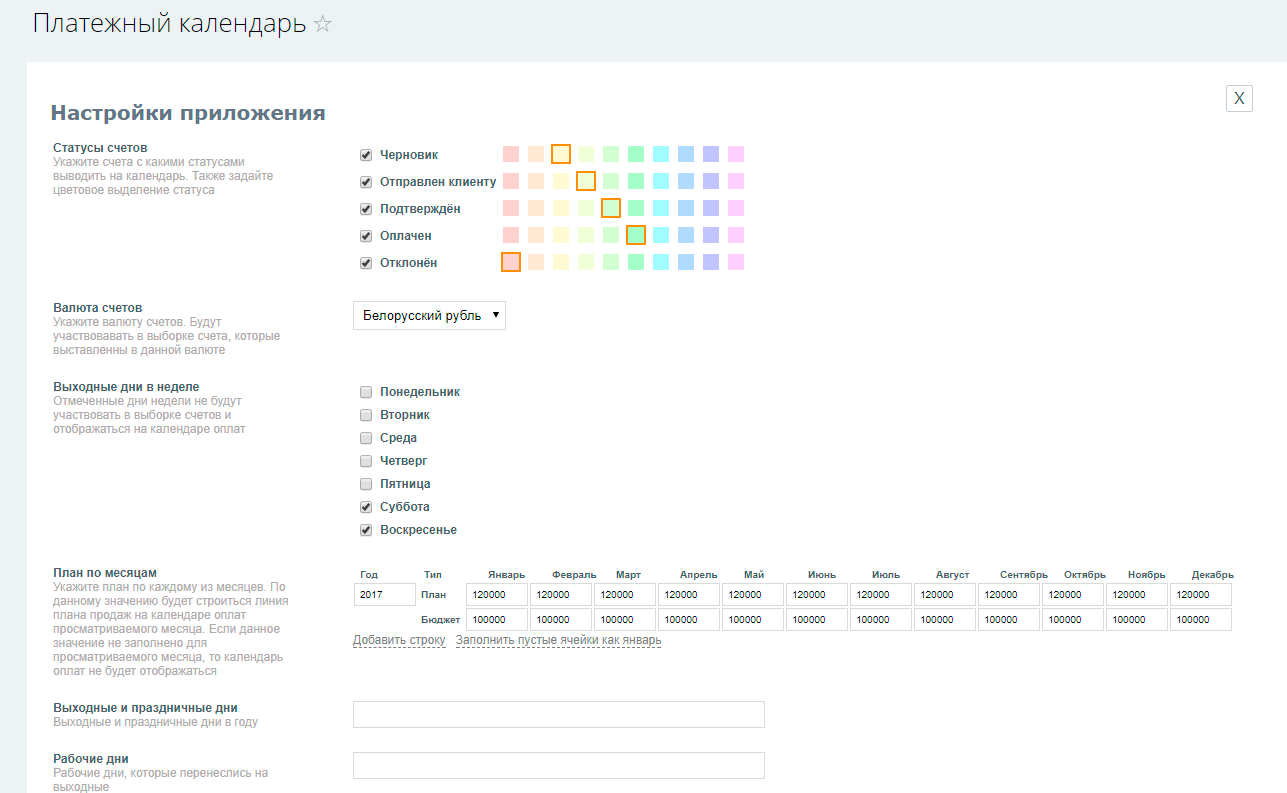Uncheck the Суббота weekend checkbox

366,507
